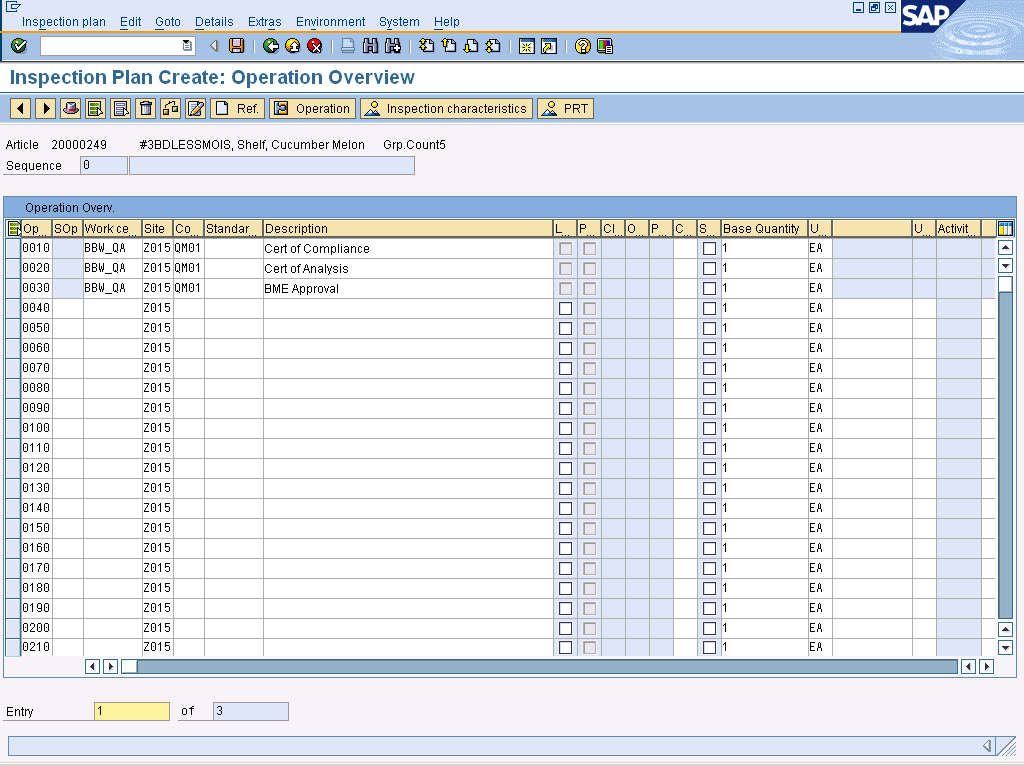1024x766 pixels.
Task: Tick the S checkbox for operation 0200
Action: [709, 628]
